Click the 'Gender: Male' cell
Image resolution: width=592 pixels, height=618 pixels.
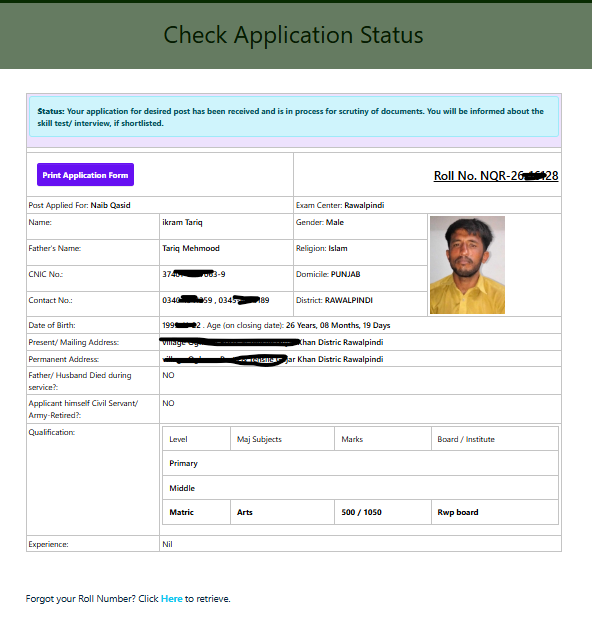(360, 226)
